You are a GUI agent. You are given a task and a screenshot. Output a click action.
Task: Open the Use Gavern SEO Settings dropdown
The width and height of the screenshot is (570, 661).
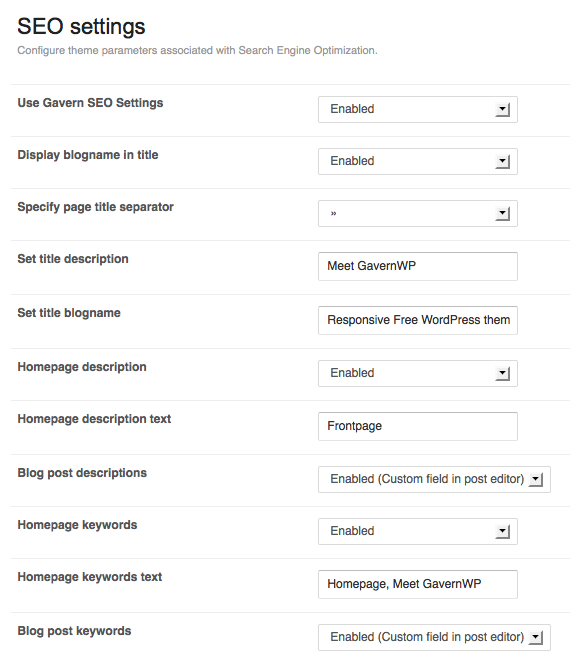coord(418,110)
